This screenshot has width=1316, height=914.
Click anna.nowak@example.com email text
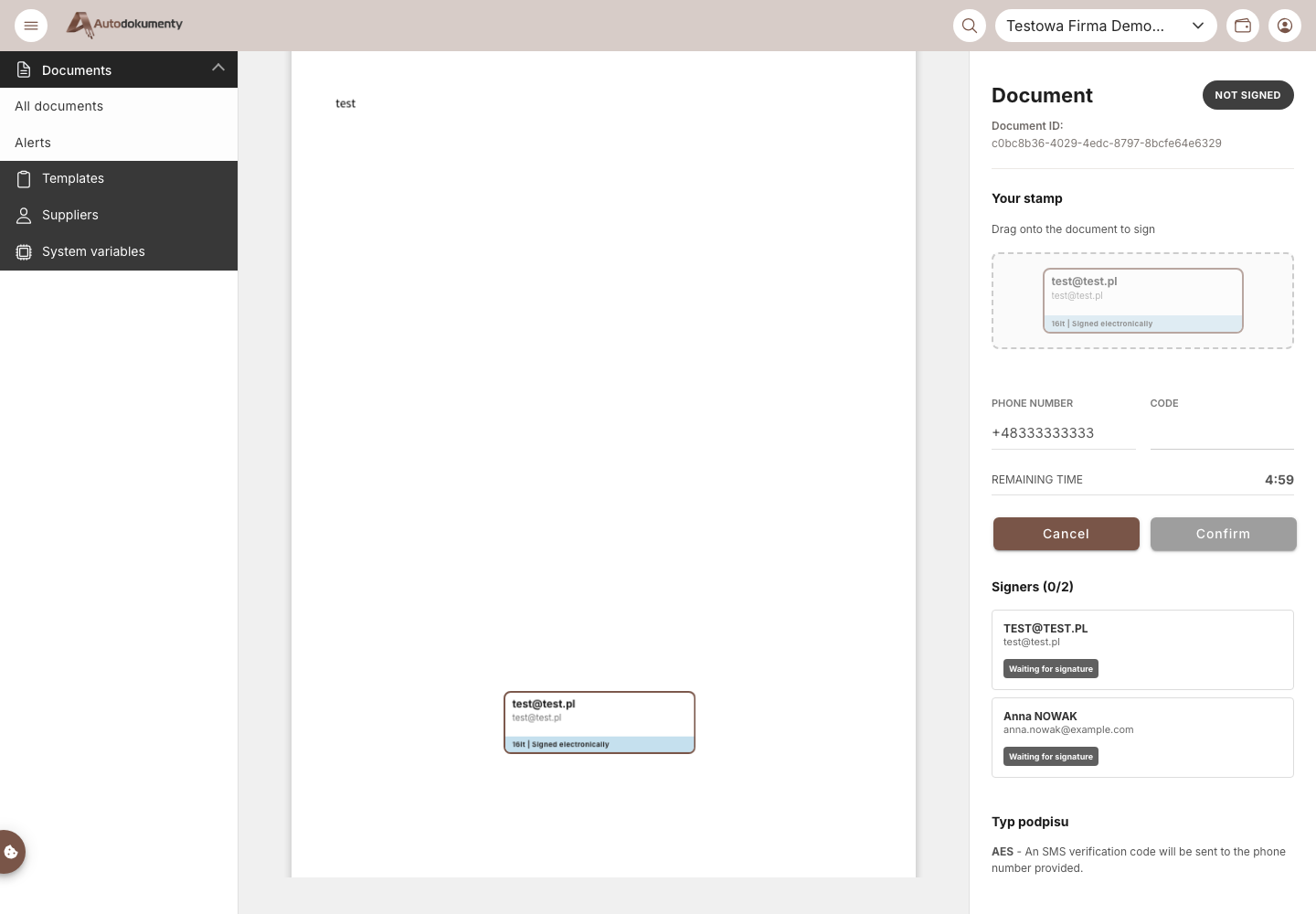click(1068, 729)
